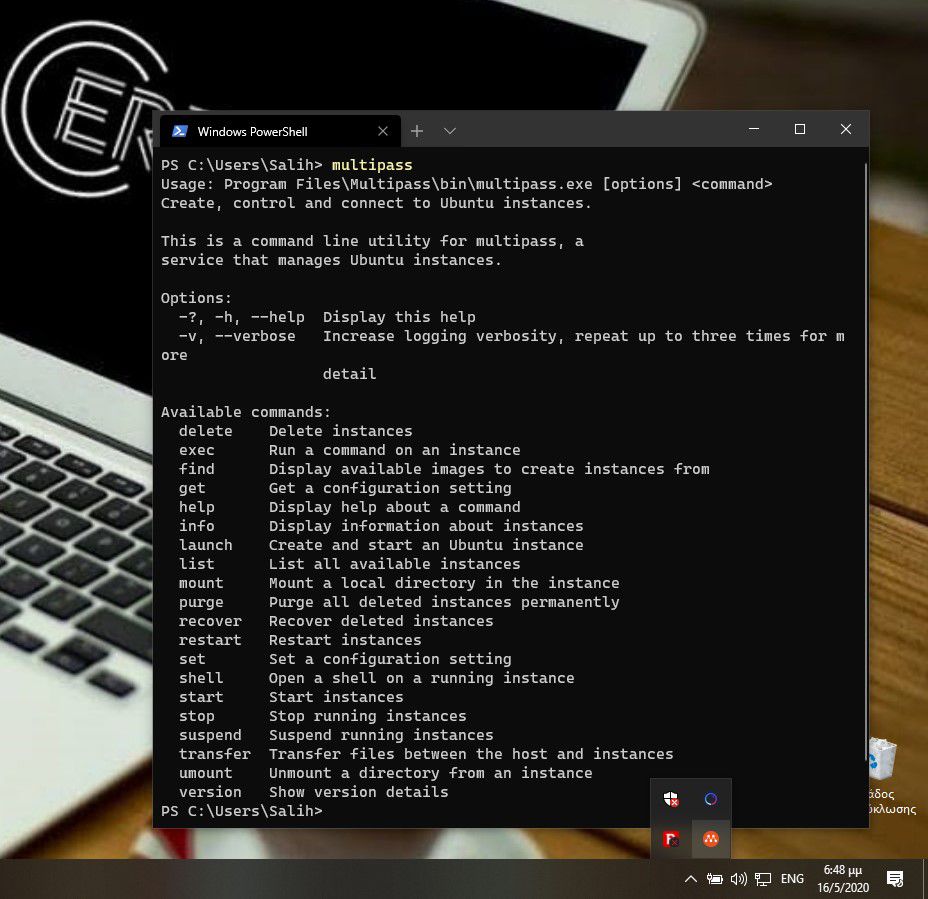The image size is (928, 899).
Task: Select the Recycle Bin desktop icon
Action: [x=892, y=776]
